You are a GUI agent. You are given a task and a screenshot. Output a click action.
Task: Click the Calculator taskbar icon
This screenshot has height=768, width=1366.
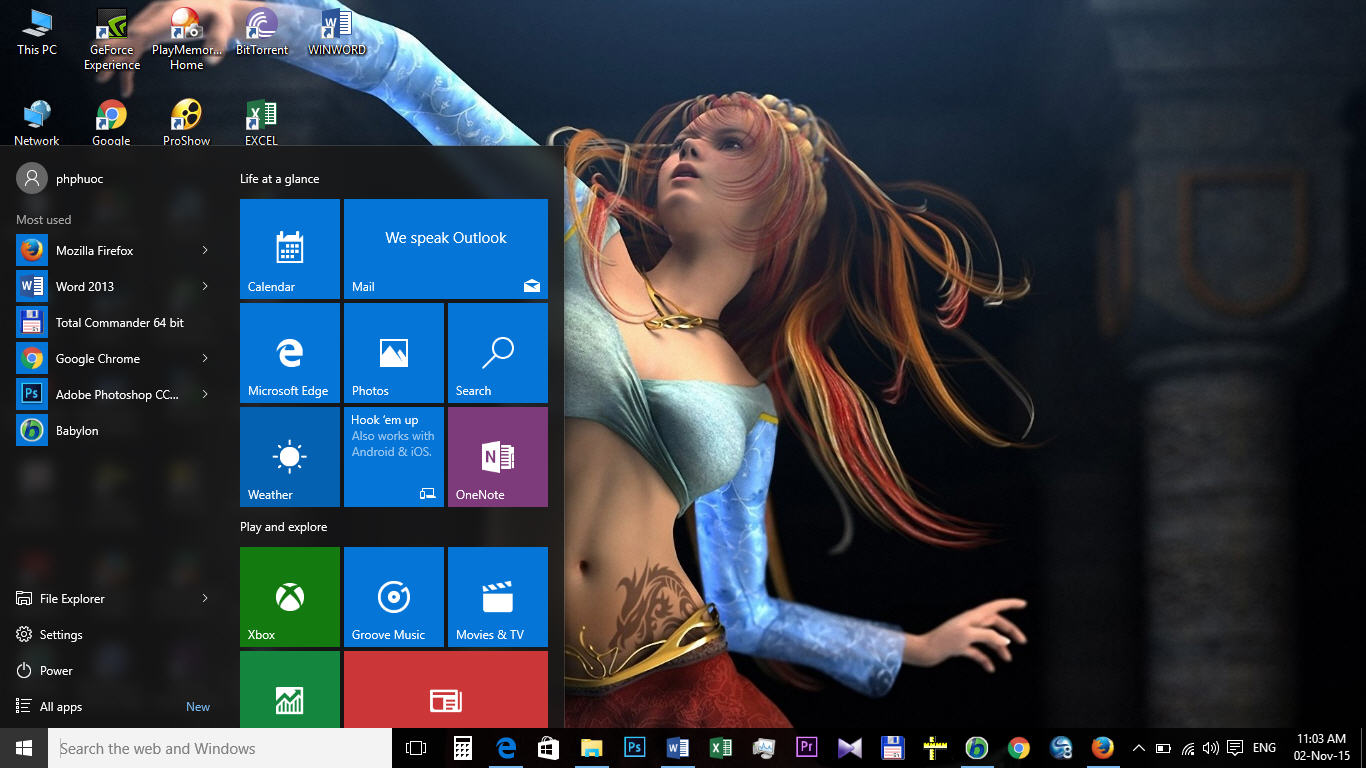coord(463,748)
